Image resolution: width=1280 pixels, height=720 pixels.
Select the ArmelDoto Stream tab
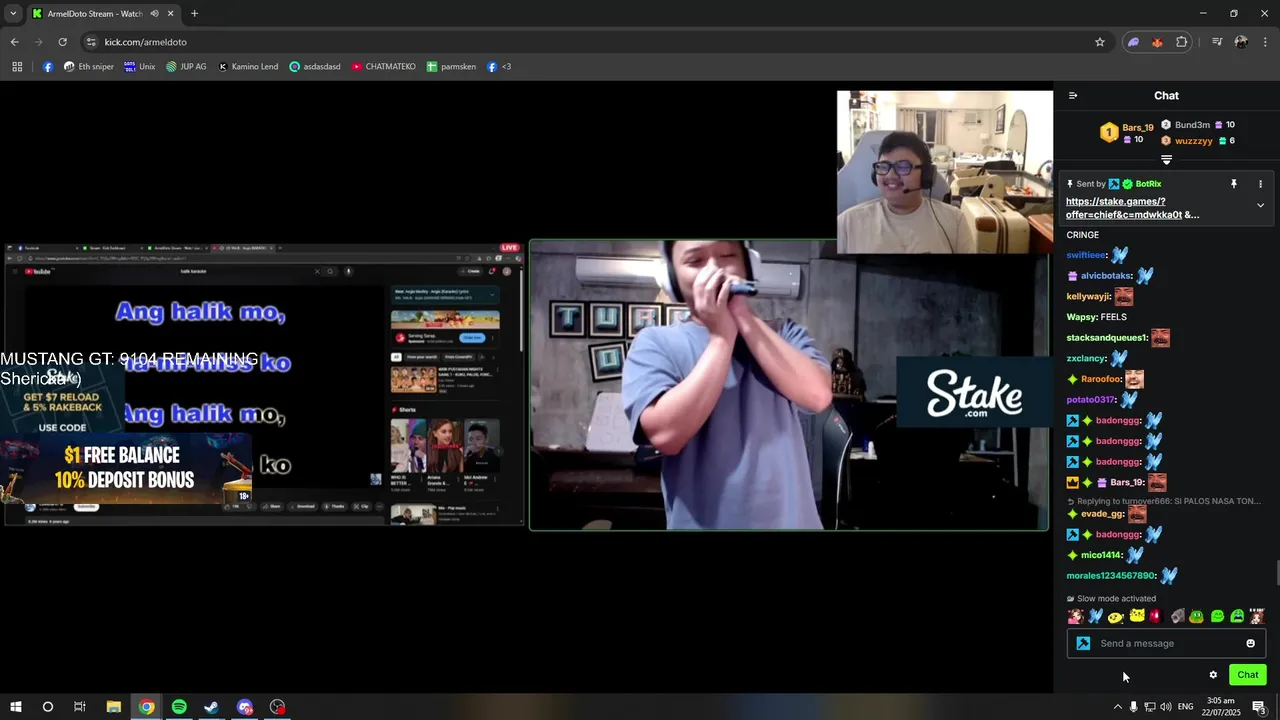[x=103, y=14]
